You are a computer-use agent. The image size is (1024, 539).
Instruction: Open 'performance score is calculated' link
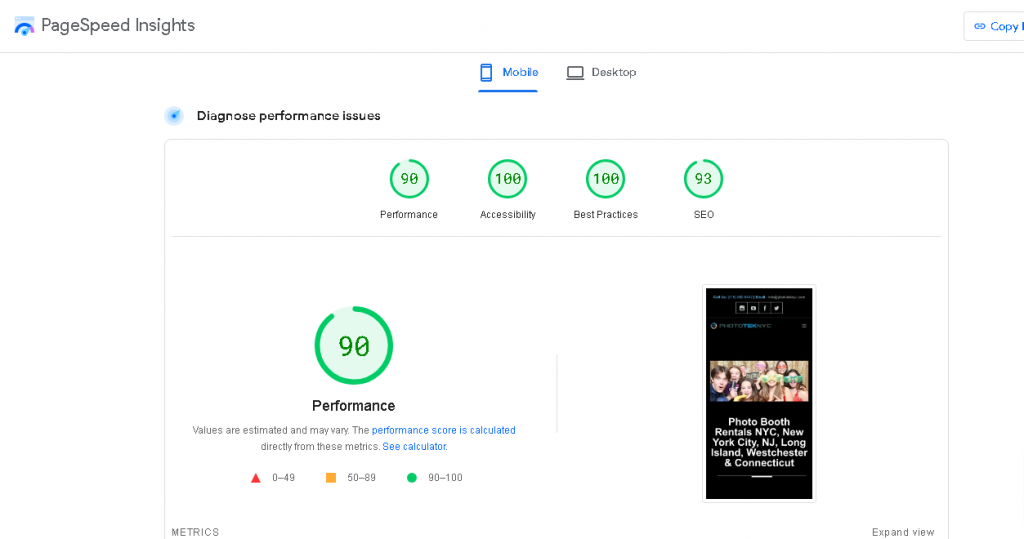click(443, 430)
